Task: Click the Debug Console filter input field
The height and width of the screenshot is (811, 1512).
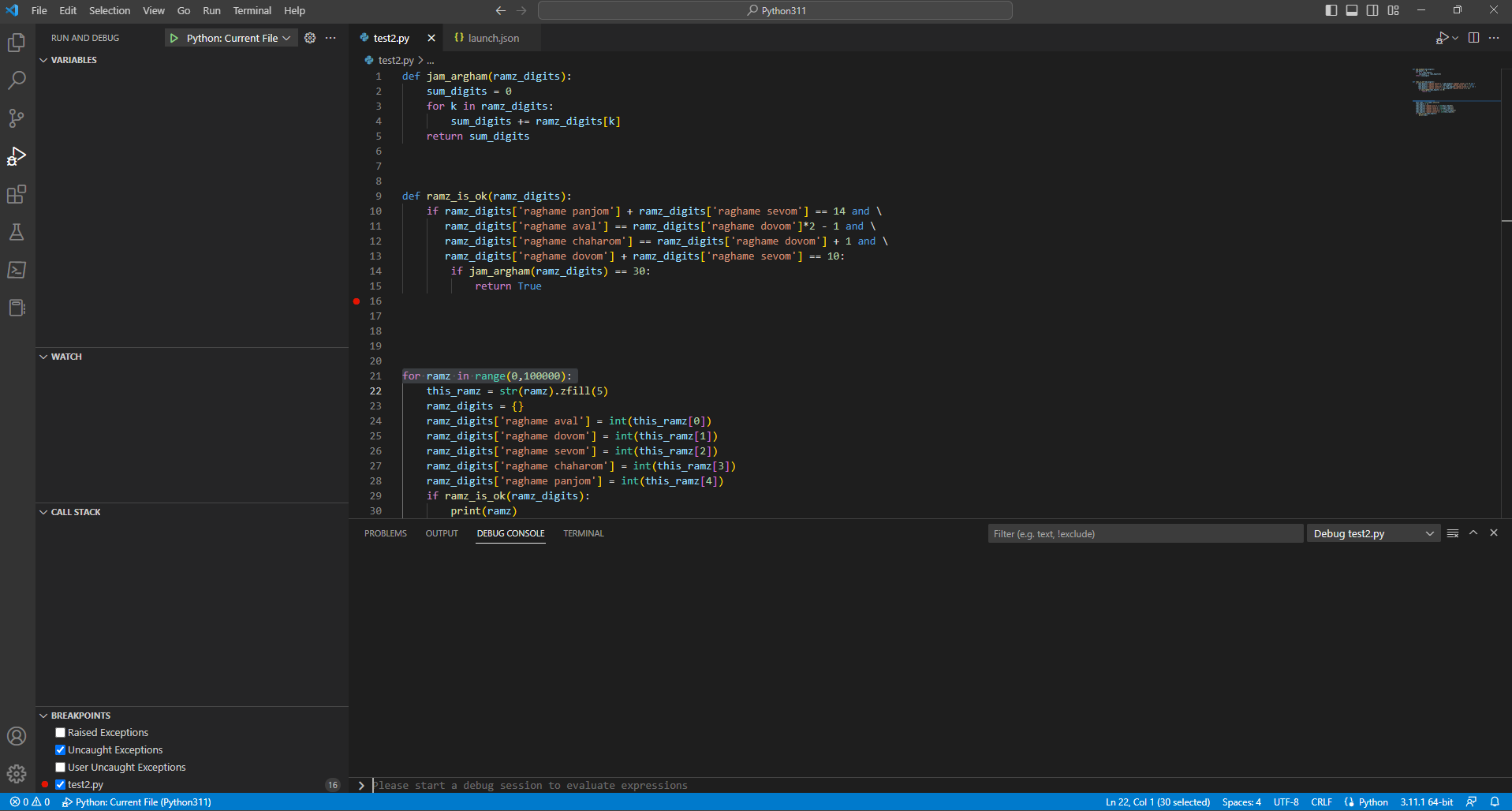Action: 1145,533
